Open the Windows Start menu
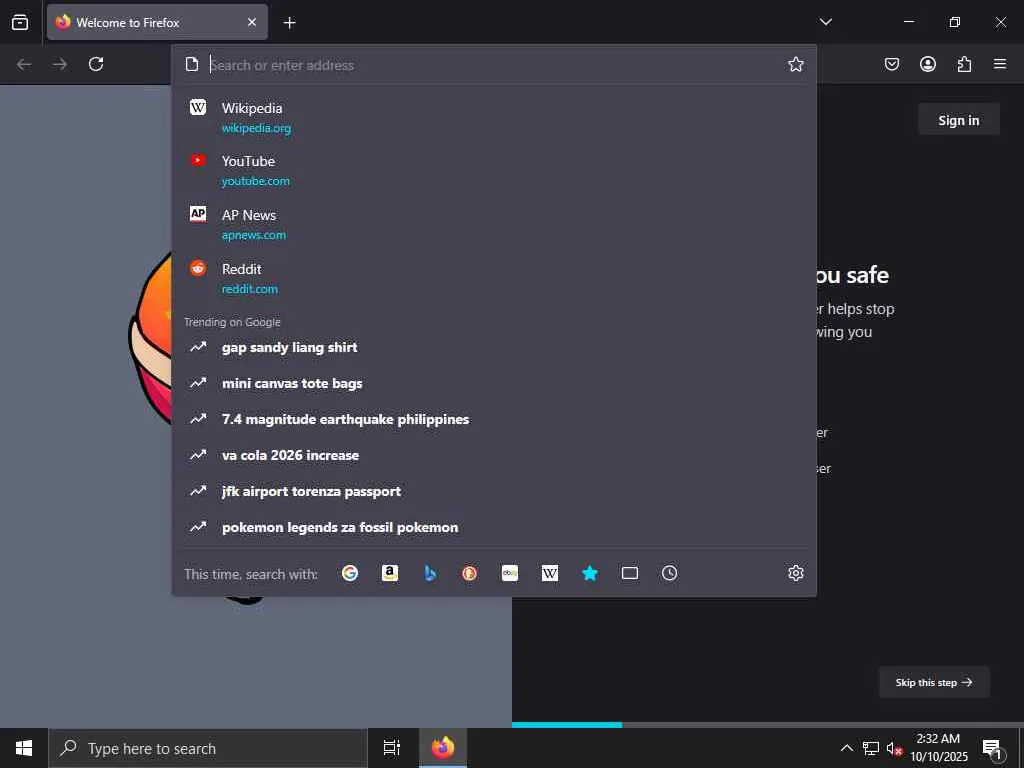 24,748
